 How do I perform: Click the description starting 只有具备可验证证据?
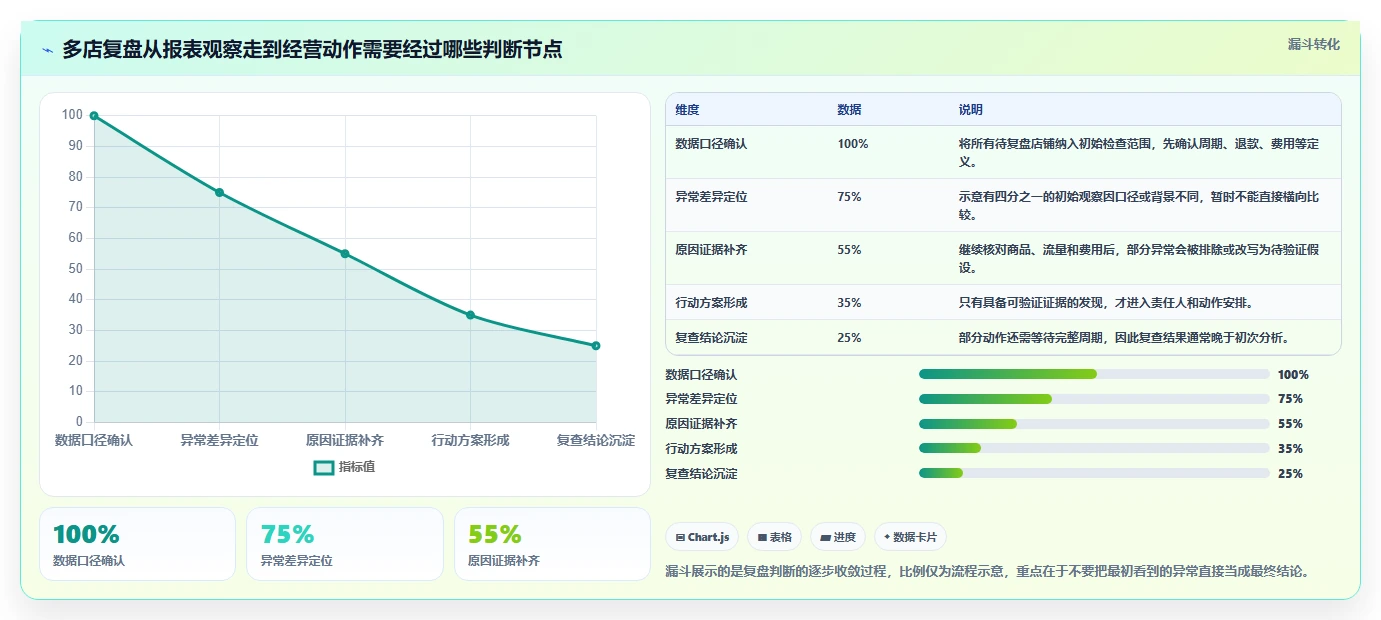point(1106,303)
